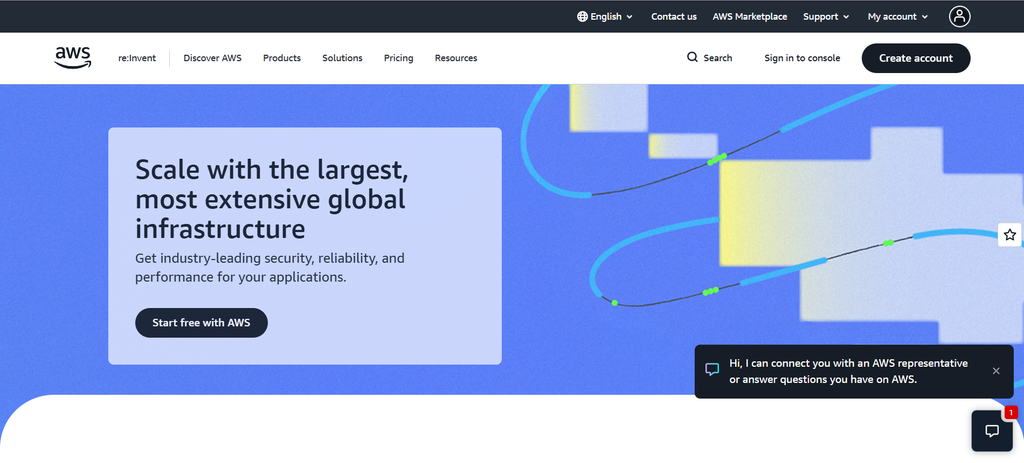Expand the My account dropdown
1024x463 pixels.
click(x=898, y=16)
